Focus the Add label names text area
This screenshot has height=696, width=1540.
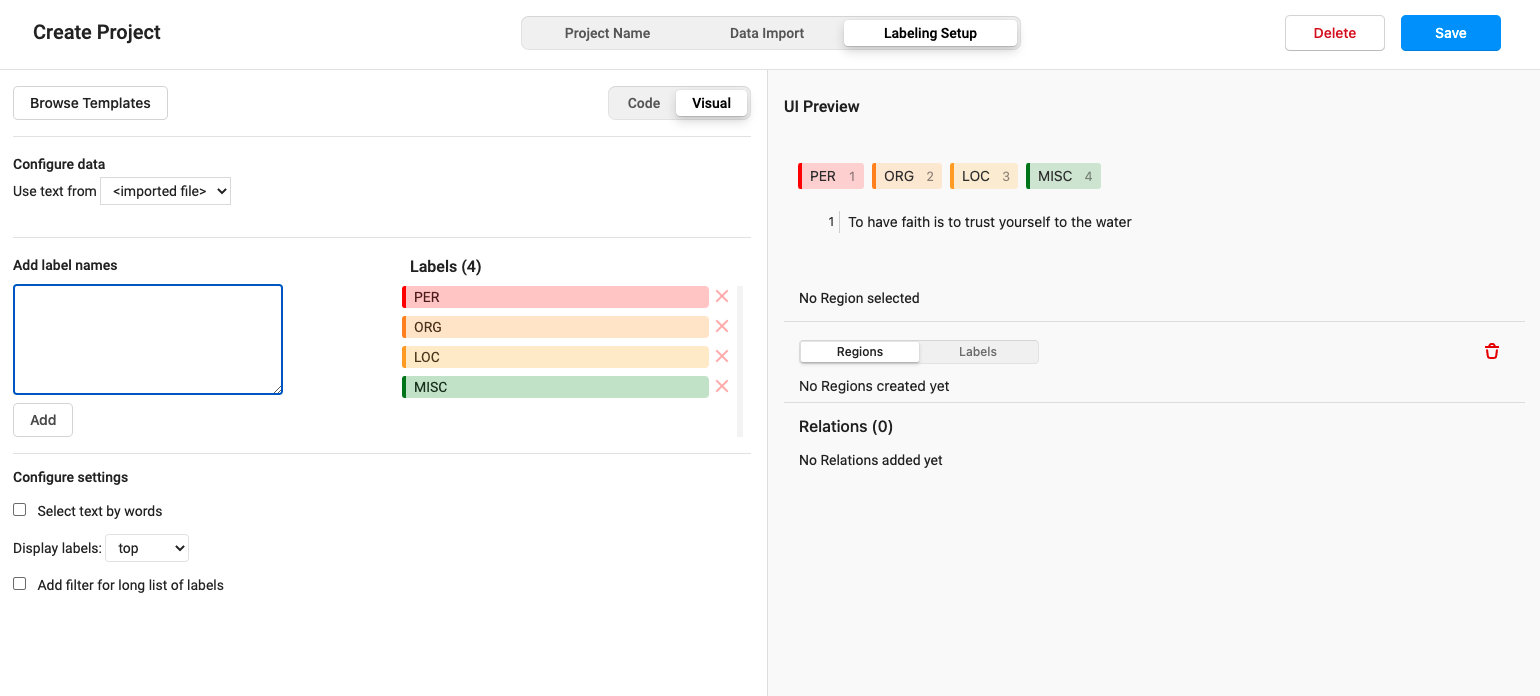click(148, 340)
